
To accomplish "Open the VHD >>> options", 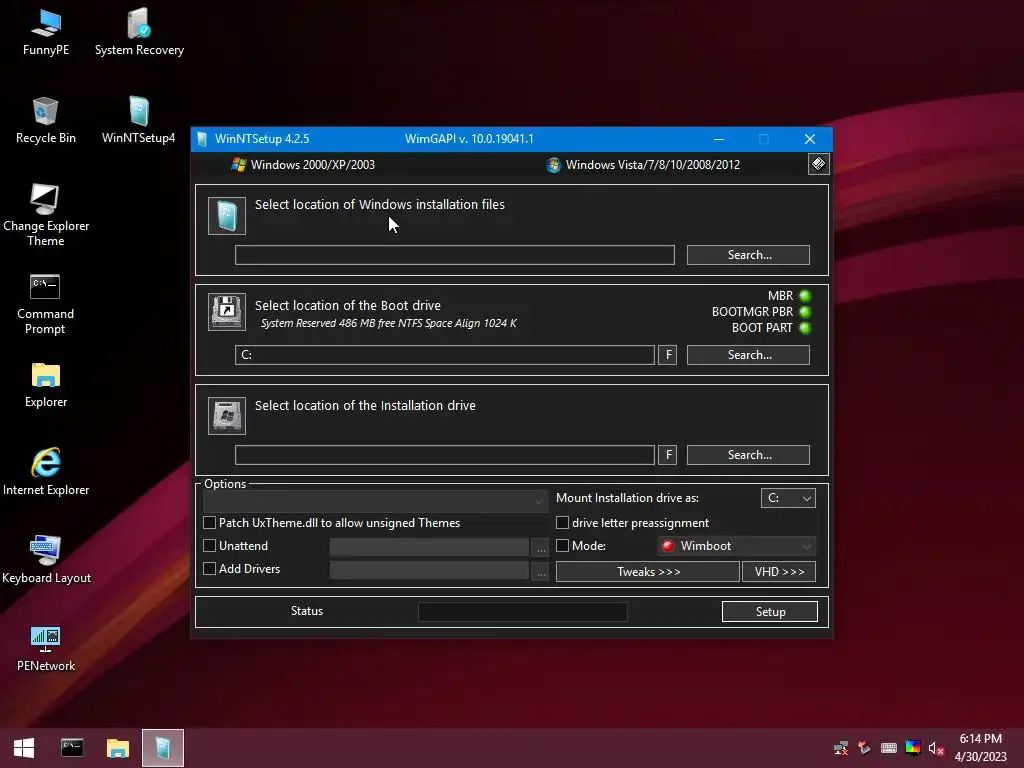I will [x=779, y=571].
